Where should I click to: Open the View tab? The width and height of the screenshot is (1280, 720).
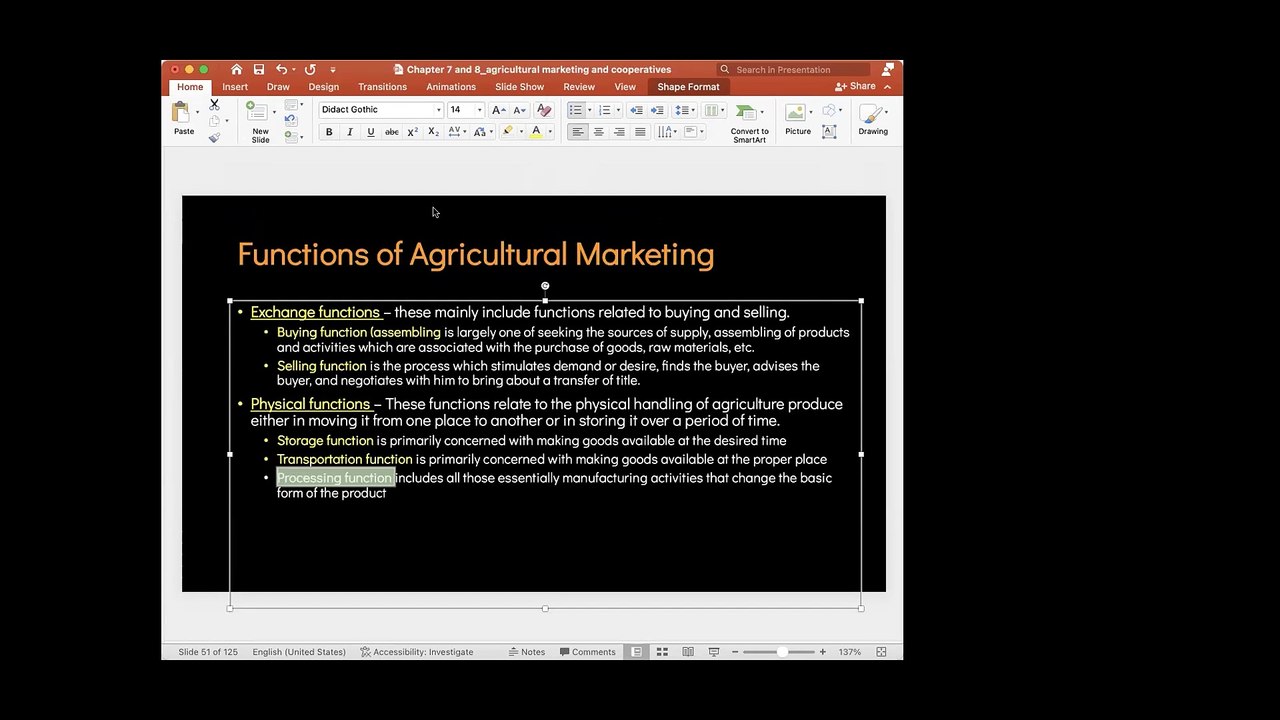coord(625,87)
